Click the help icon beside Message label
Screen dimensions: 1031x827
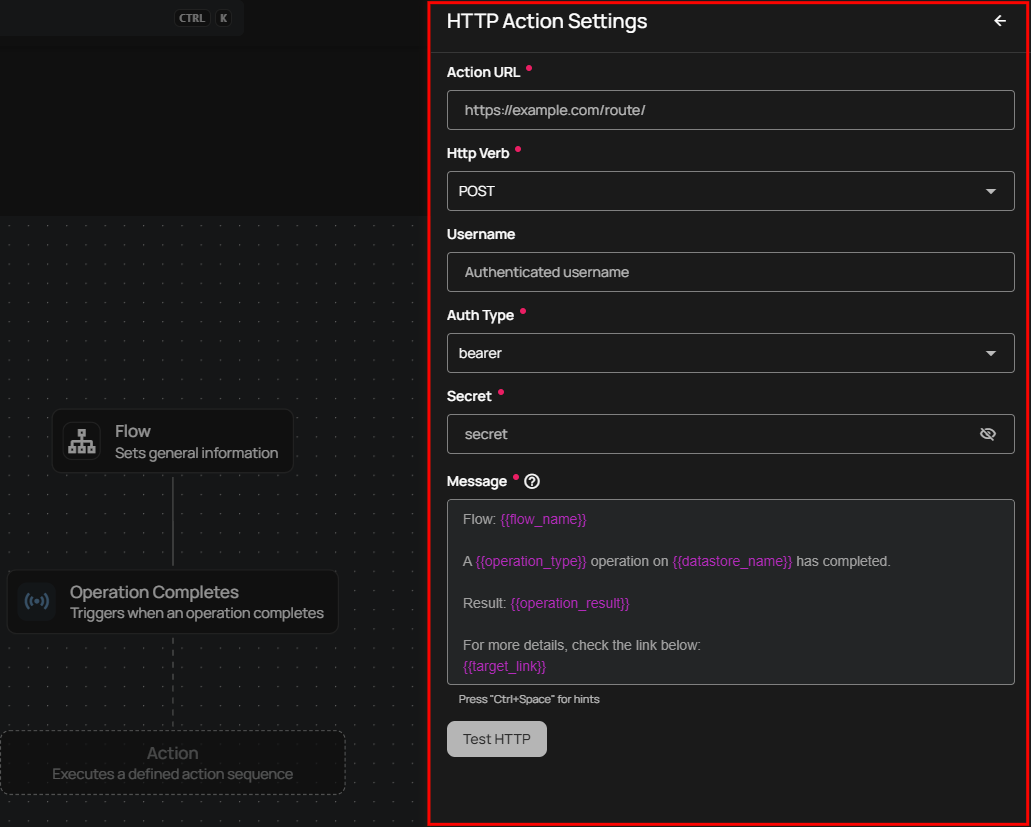click(532, 481)
